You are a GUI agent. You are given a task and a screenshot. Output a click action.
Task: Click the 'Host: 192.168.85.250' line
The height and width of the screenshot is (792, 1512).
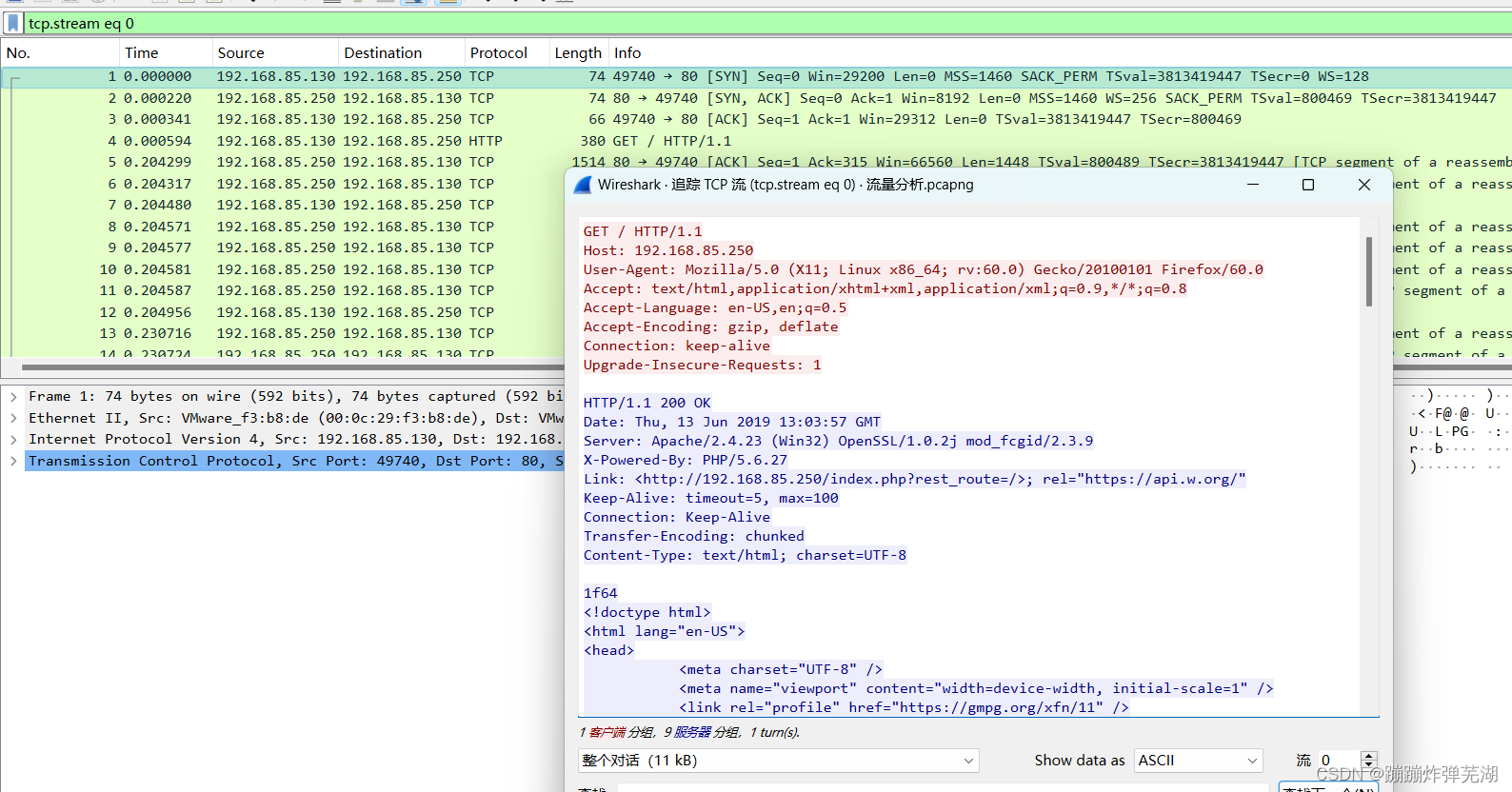point(668,250)
